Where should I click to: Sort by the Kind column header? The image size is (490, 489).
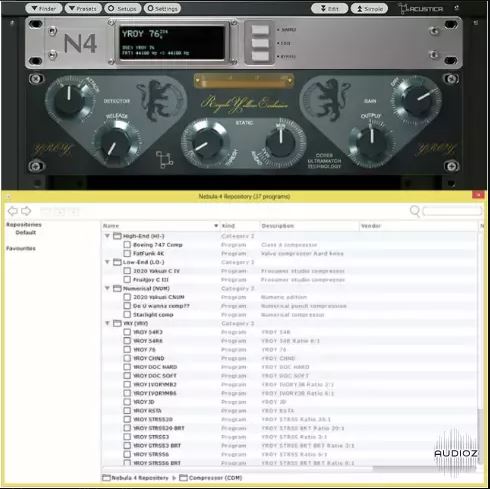pos(239,226)
